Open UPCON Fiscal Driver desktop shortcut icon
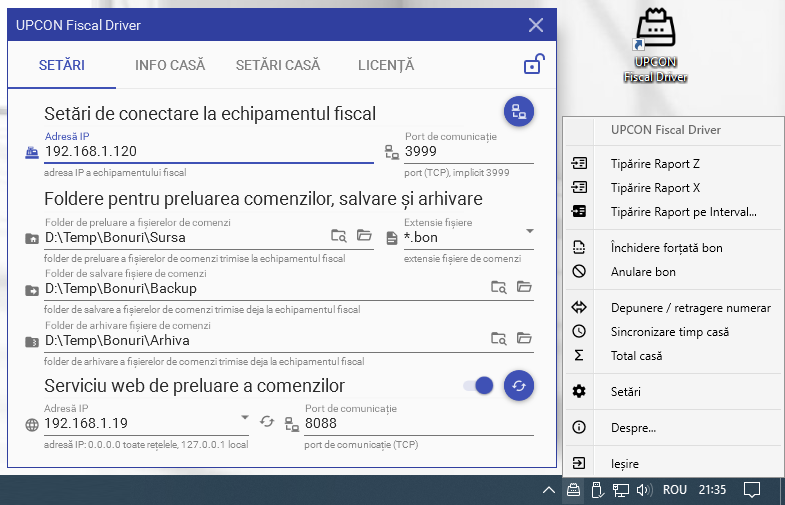 pos(655,45)
